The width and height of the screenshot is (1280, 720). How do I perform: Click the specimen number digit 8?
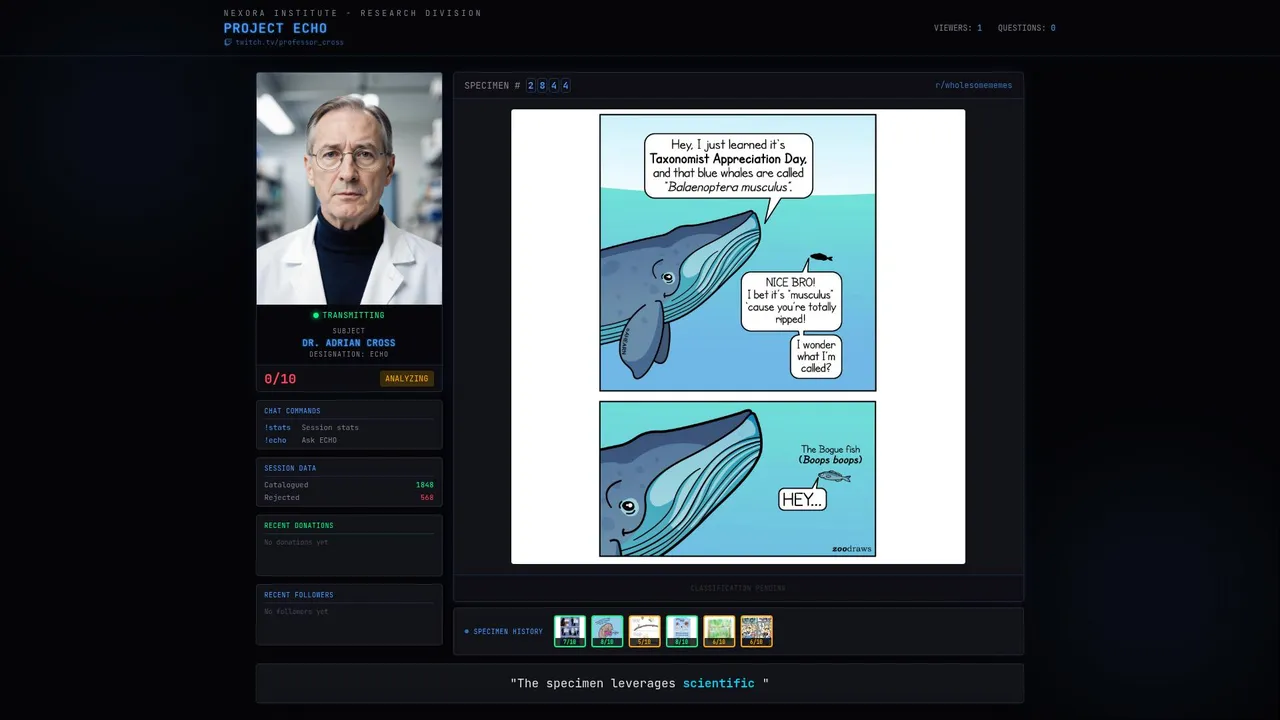pyautogui.click(x=542, y=86)
